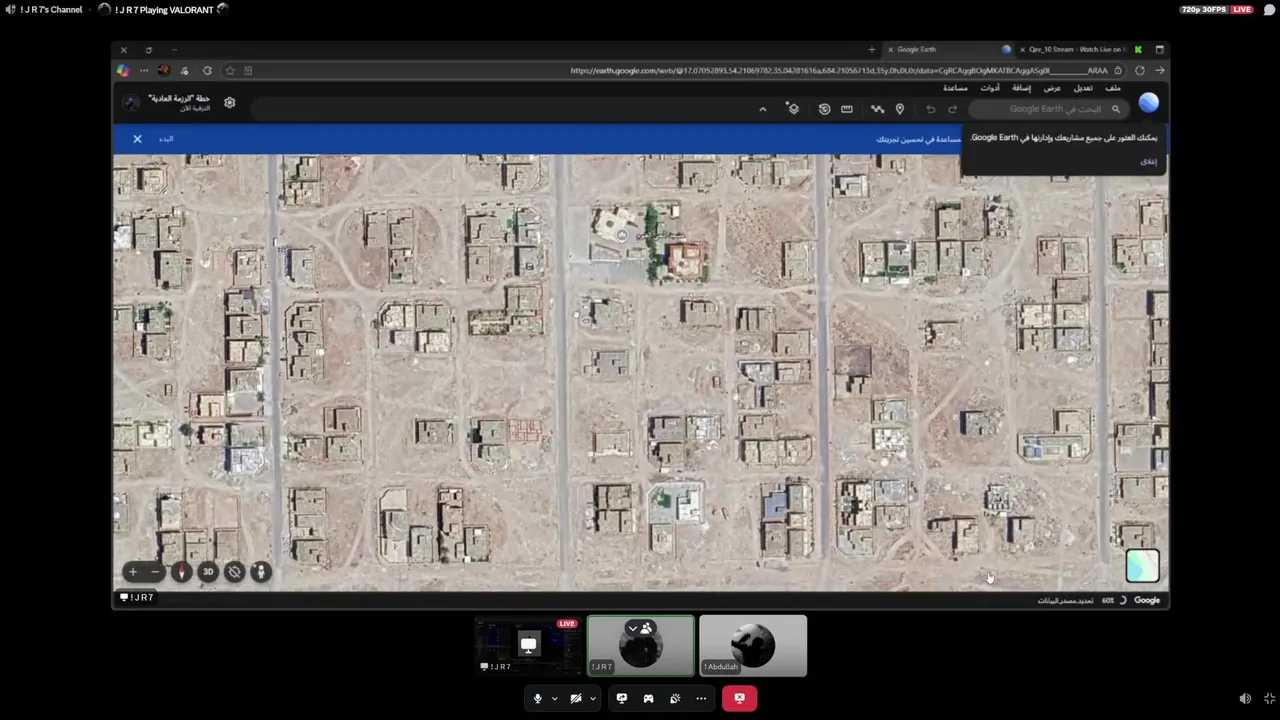
Task: Click the red stop watching stream button
Action: [739, 698]
